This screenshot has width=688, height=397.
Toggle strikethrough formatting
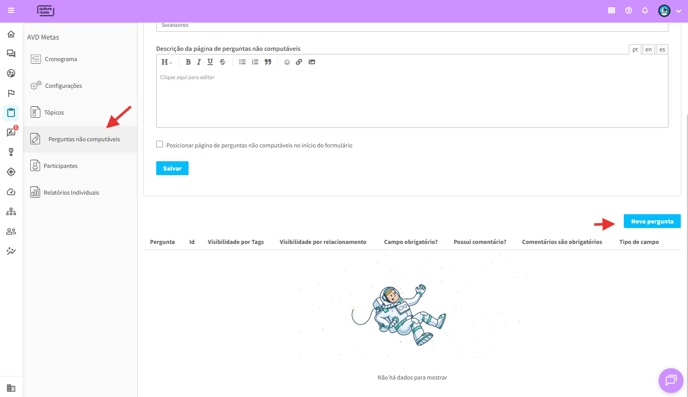pyautogui.click(x=222, y=62)
